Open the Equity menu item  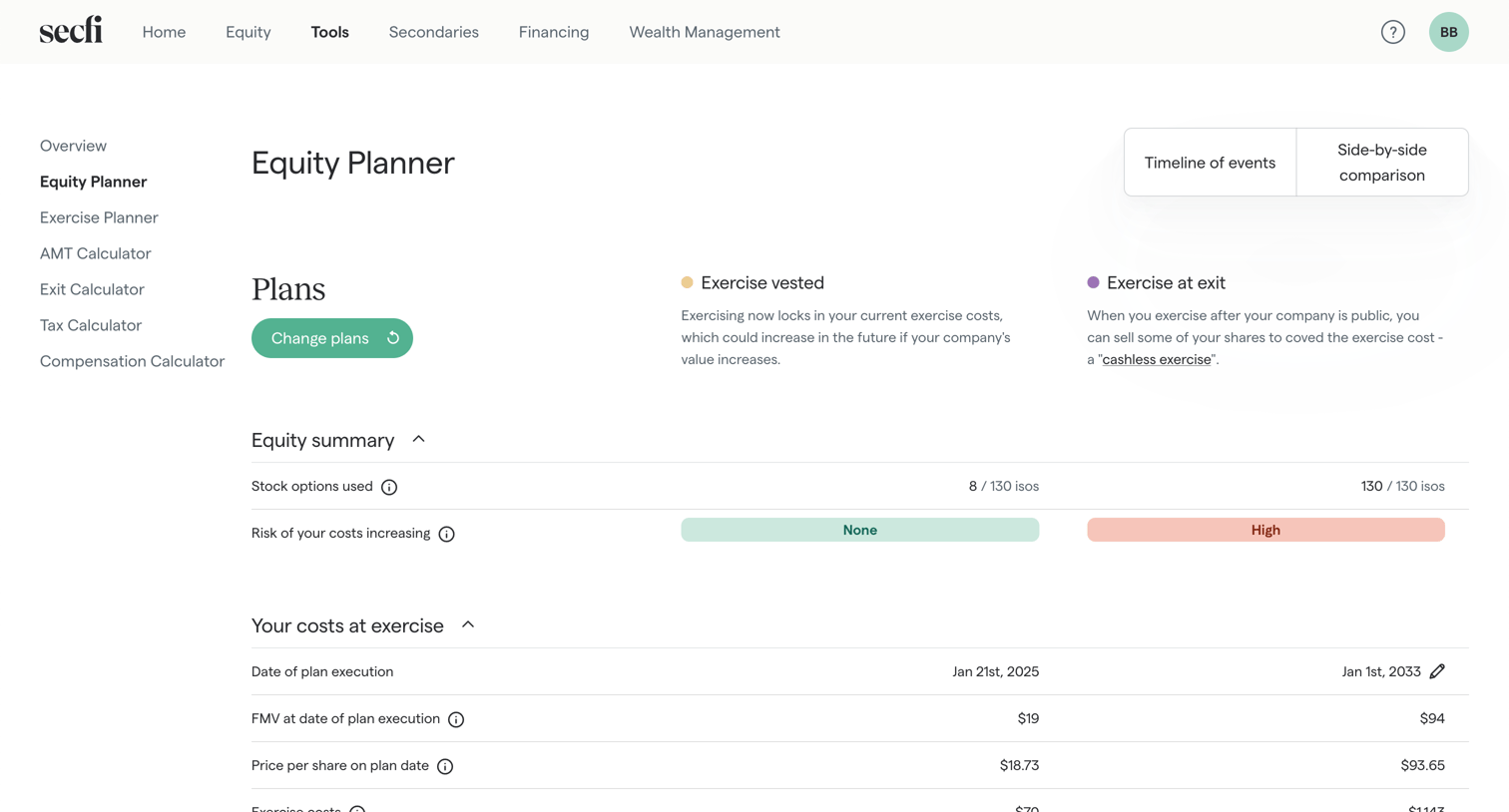249,32
